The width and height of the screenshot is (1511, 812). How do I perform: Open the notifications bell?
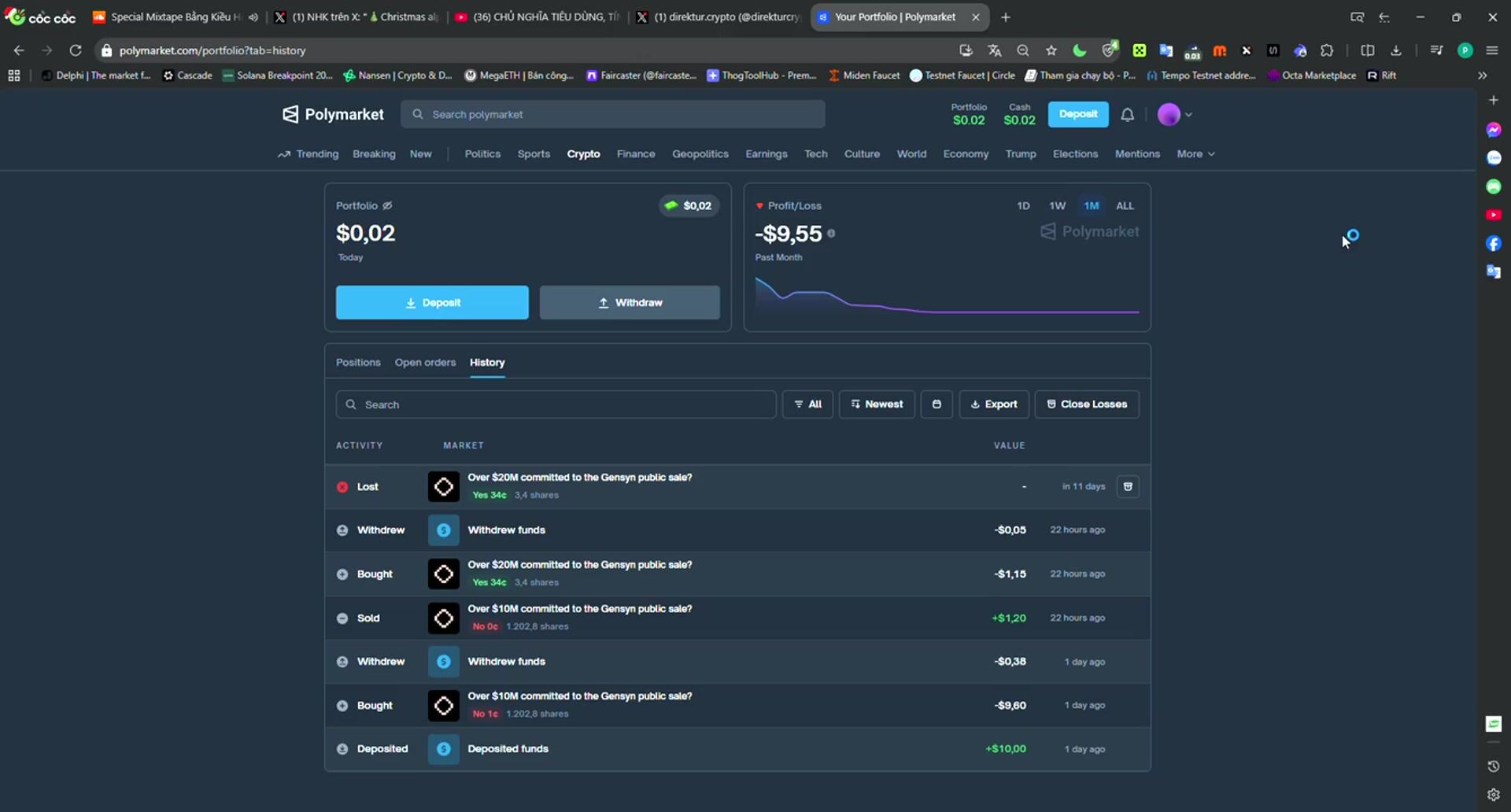click(x=1128, y=115)
